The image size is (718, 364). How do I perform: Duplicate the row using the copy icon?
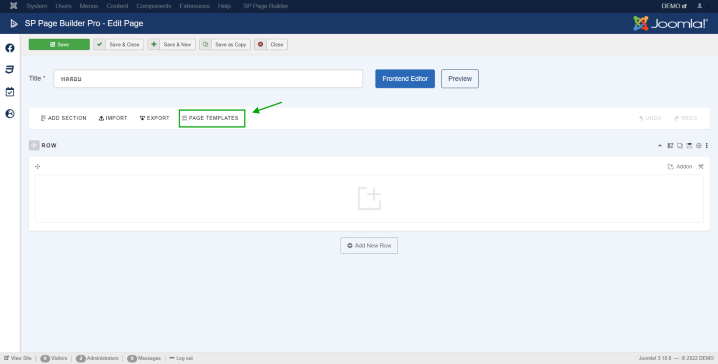[680, 146]
